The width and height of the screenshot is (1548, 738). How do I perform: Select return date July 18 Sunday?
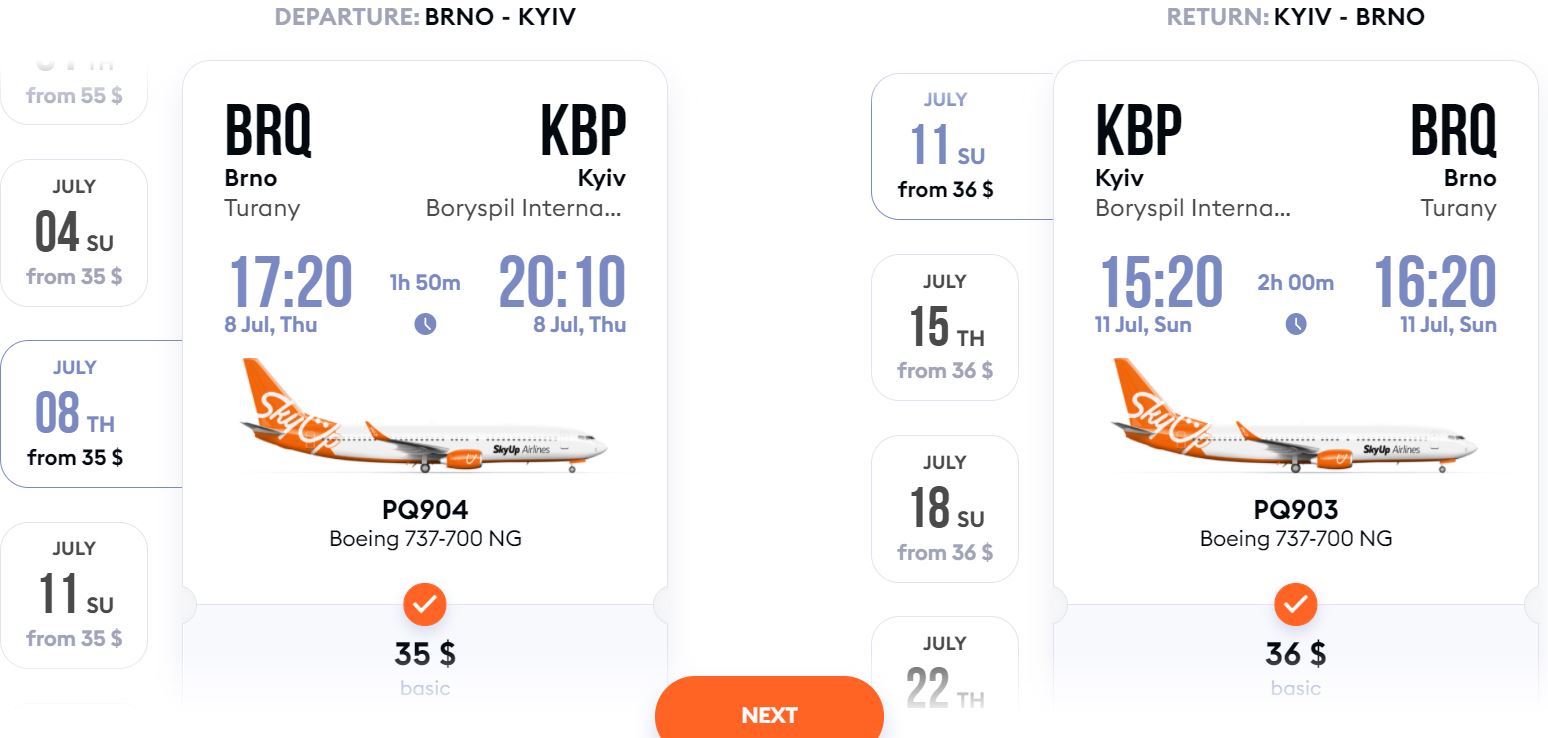tap(945, 508)
